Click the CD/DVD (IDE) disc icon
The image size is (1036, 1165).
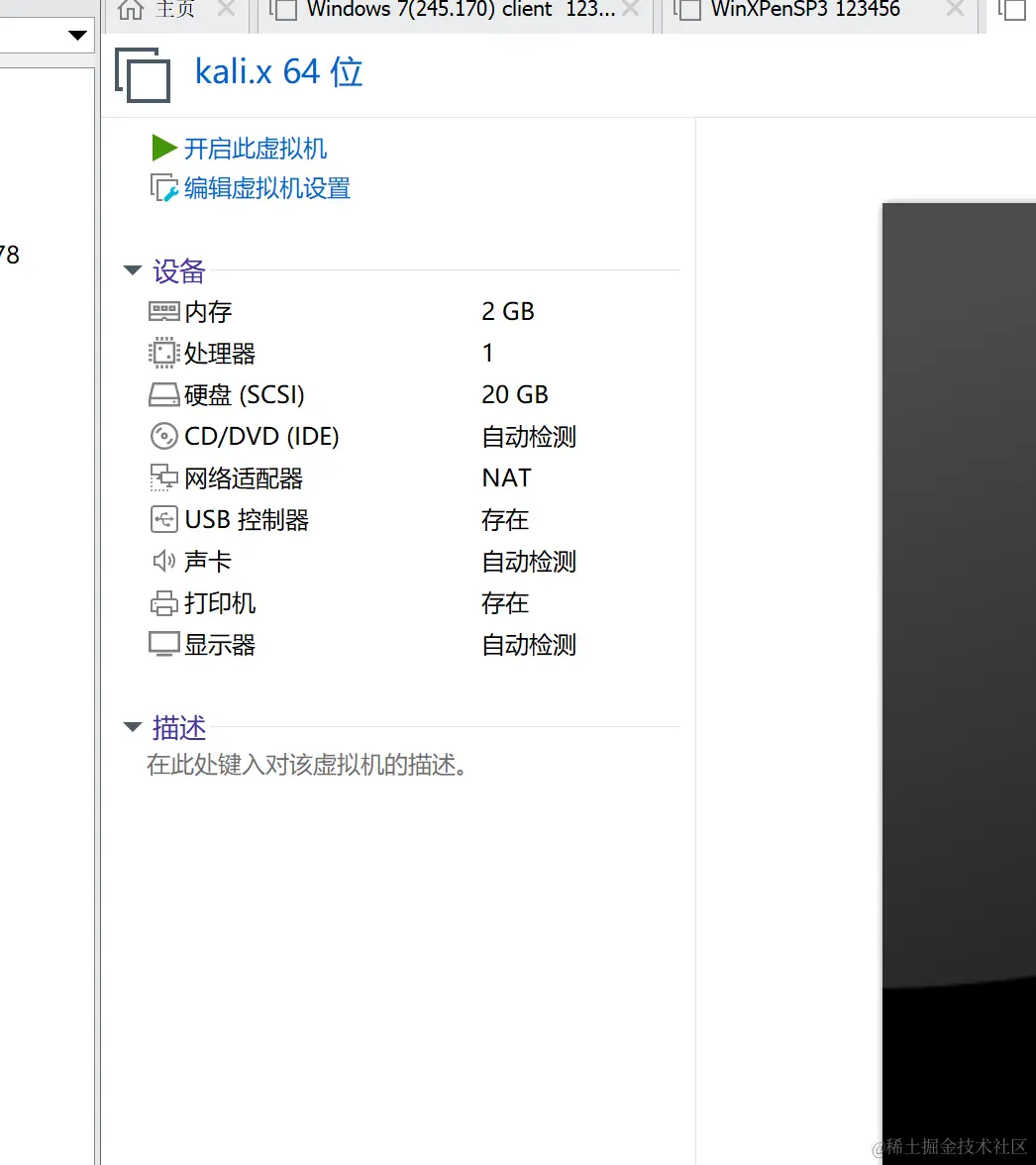pos(164,436)
